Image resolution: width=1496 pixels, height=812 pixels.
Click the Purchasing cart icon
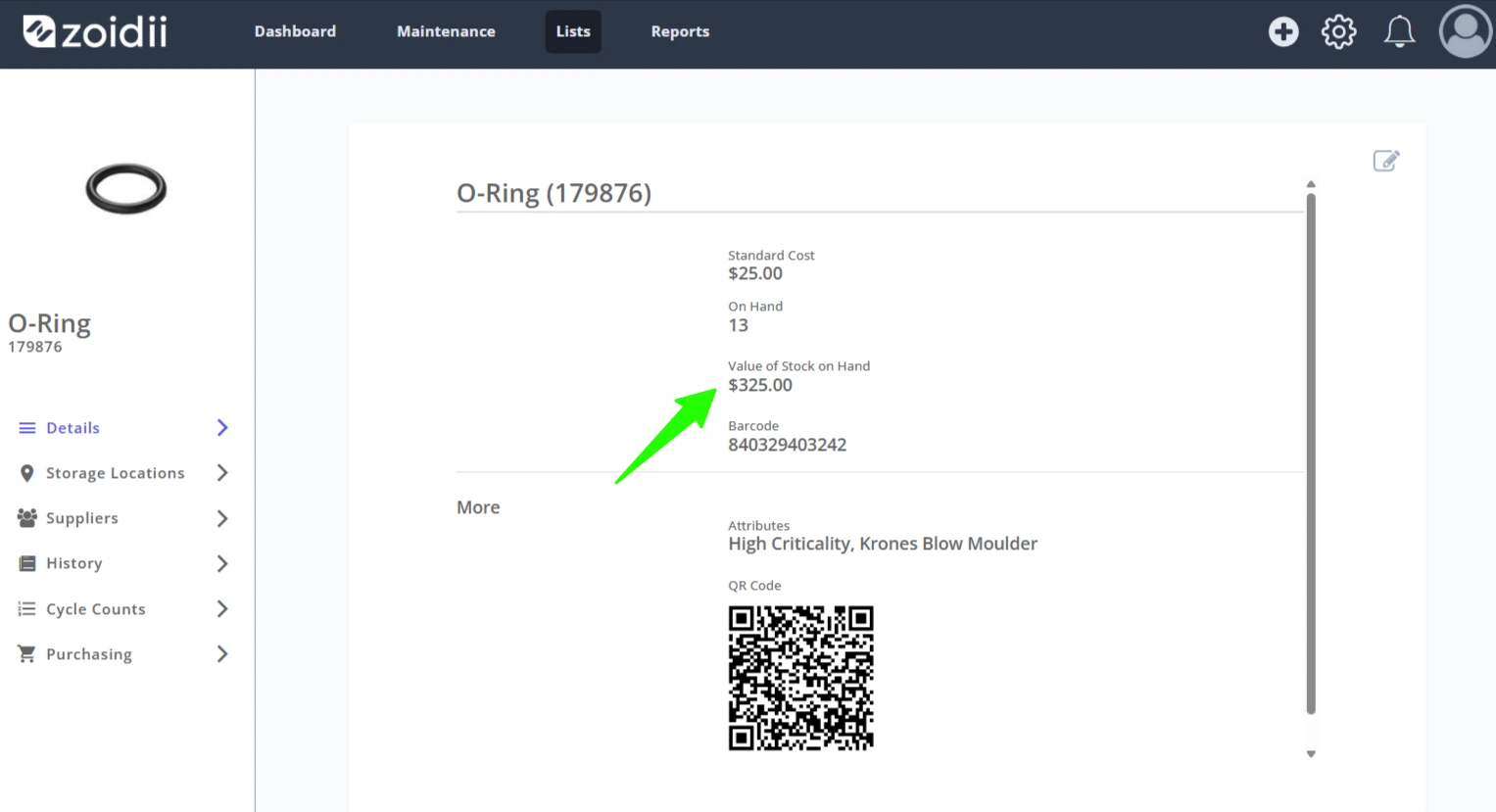click(26, 653)
